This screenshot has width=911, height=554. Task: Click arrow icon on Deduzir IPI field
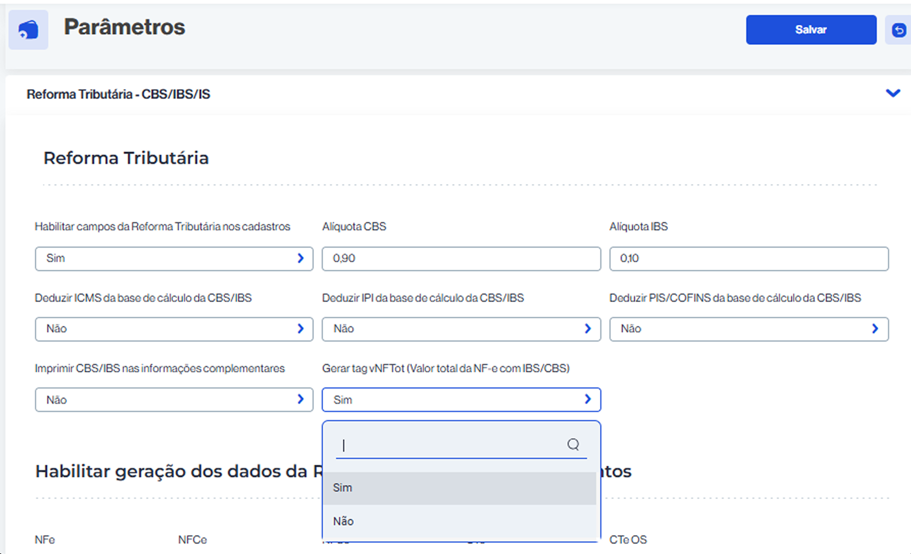pyautogui.click(x=587, y=329)
